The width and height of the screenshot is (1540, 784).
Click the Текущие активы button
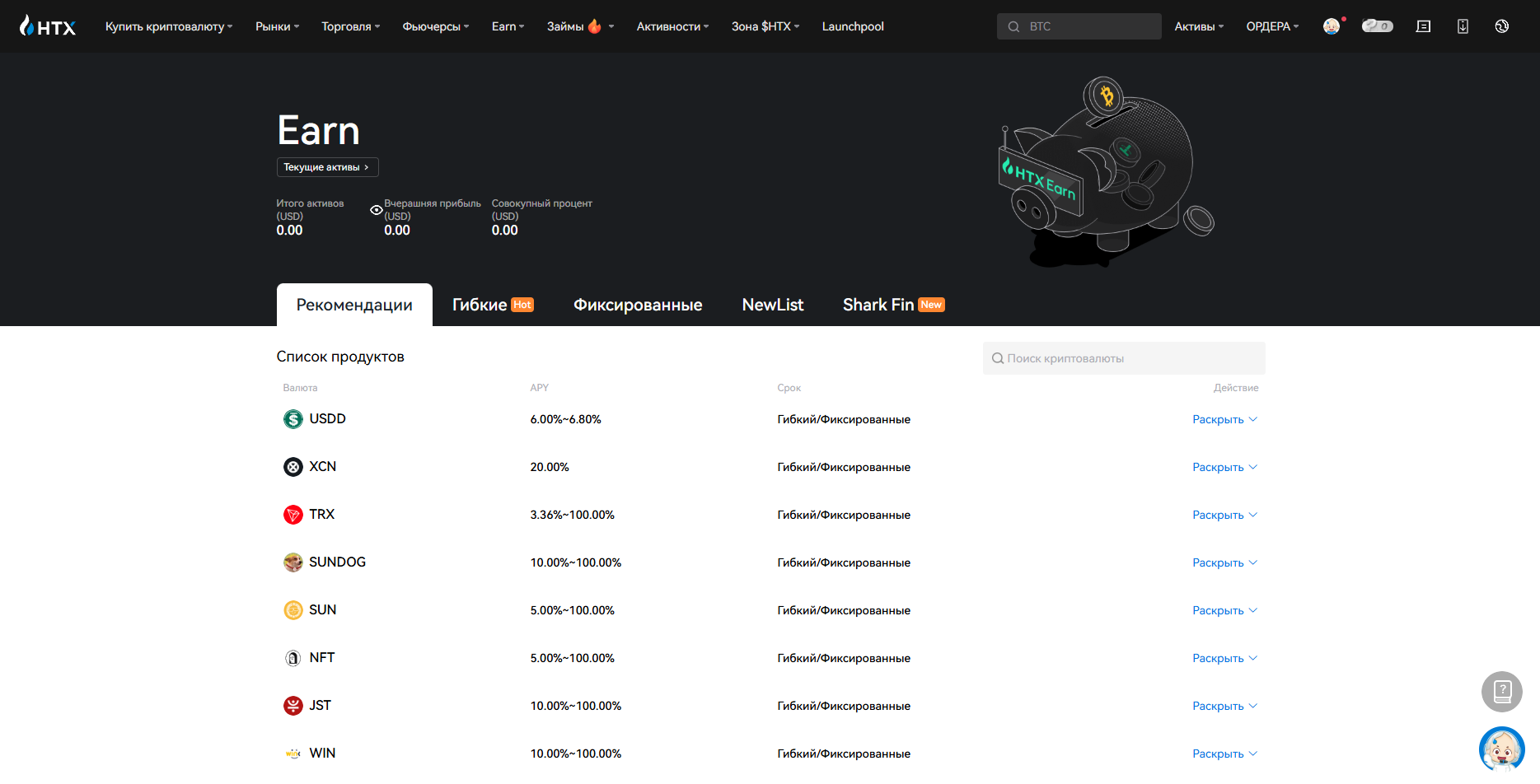[x=328, y=167]
